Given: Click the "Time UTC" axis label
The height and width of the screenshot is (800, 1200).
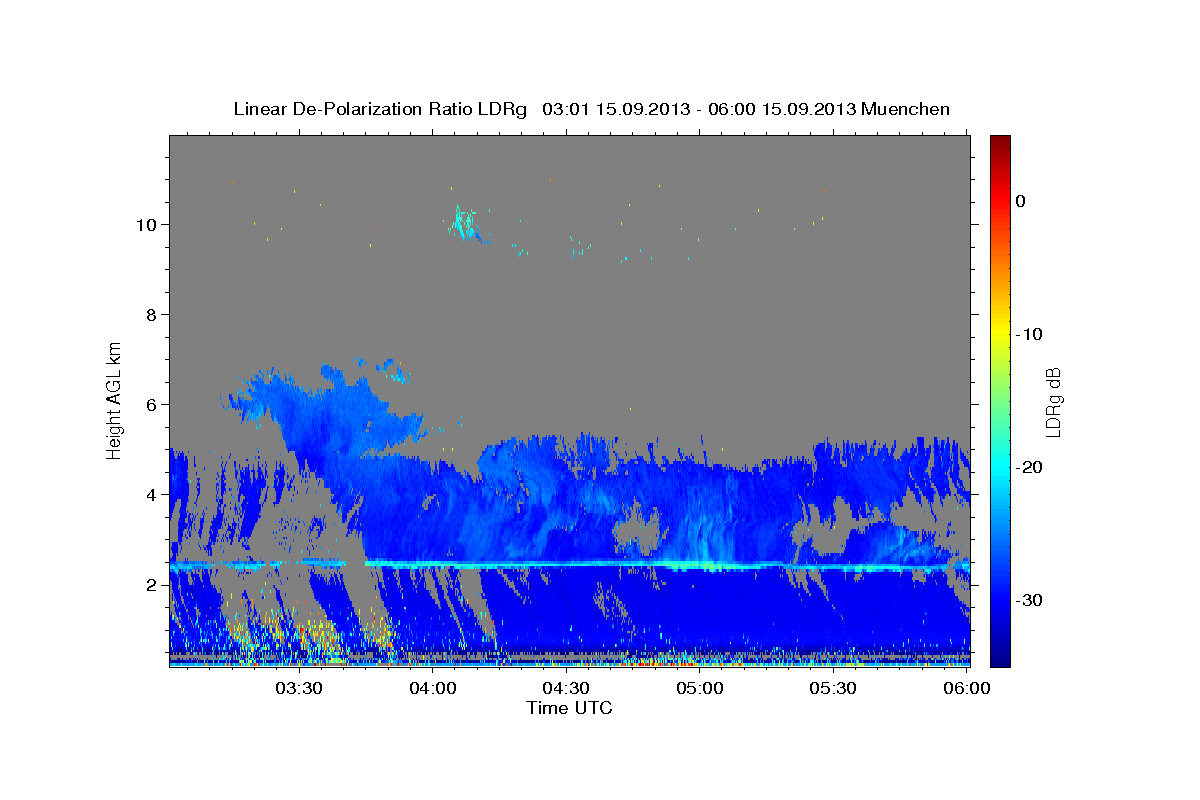Looking at the screenshot, I should [569, 708].
